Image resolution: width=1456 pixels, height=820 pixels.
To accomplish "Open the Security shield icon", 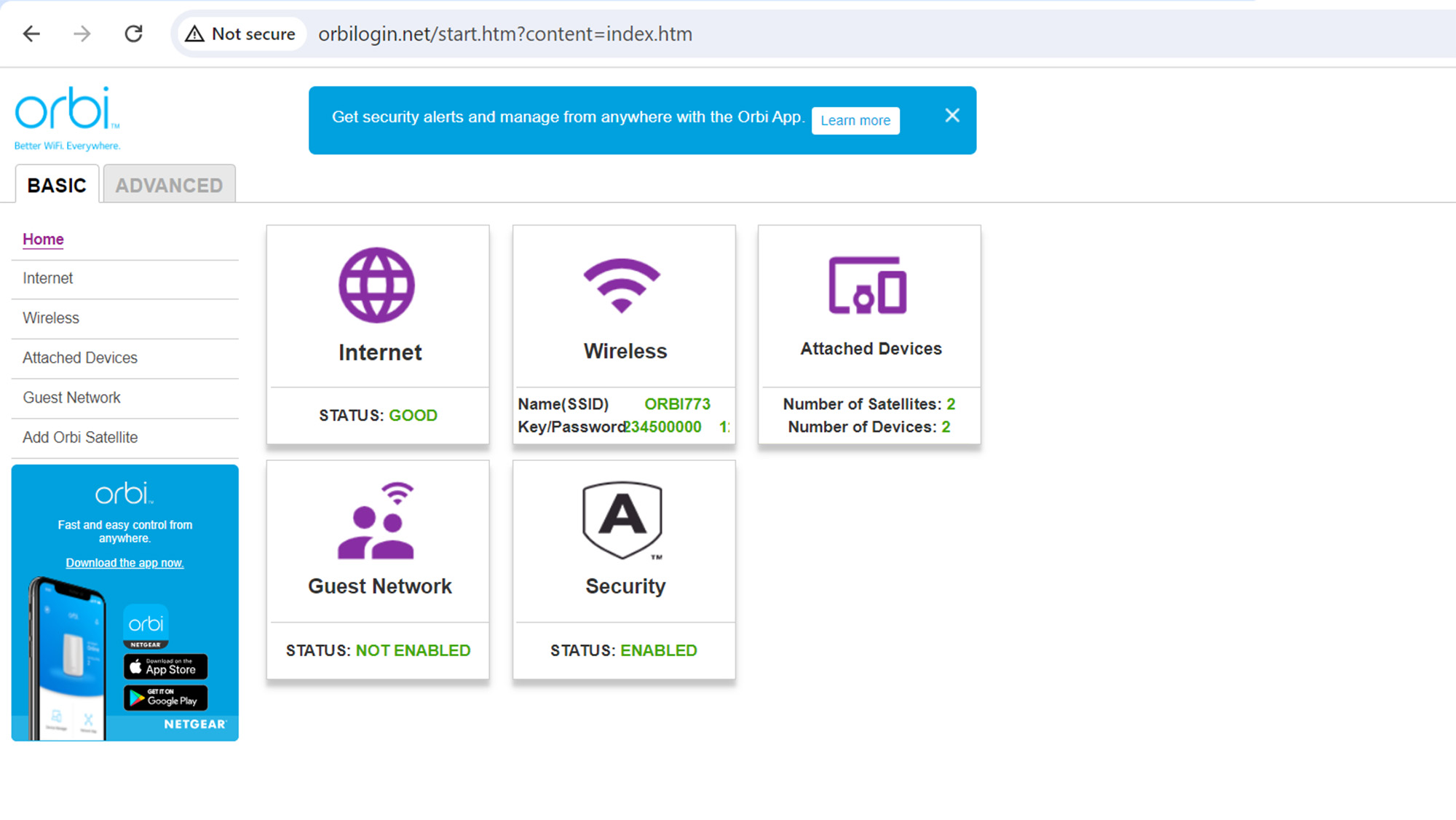I will point(622,520).
